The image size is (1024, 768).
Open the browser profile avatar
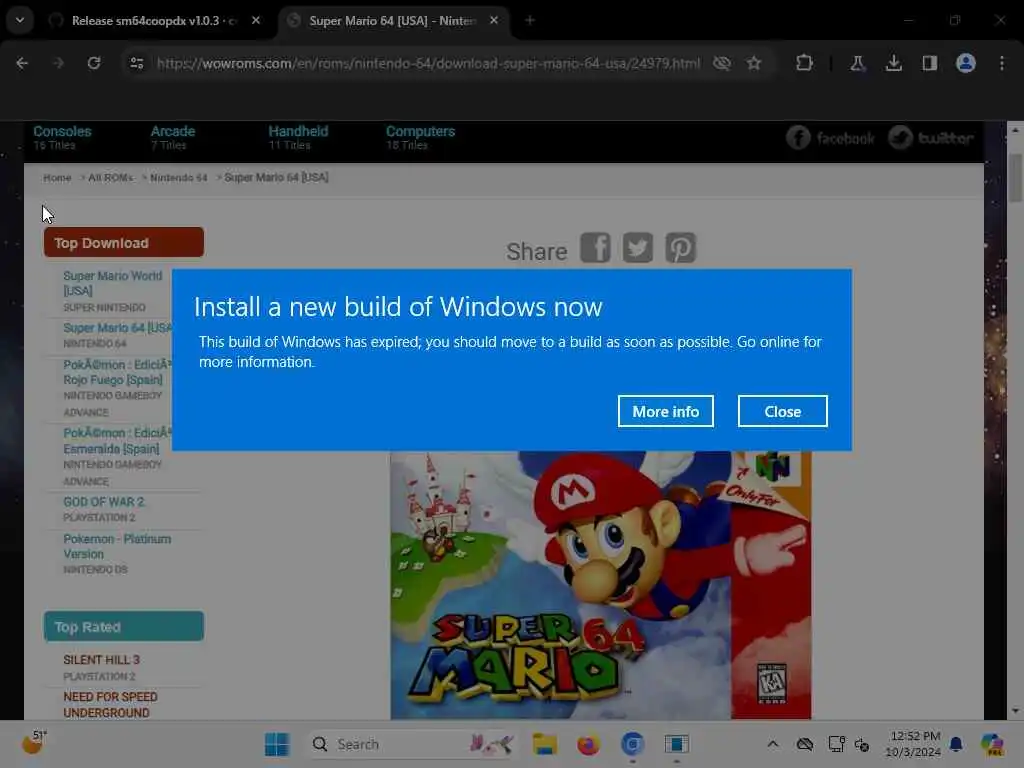pos(965,63)
